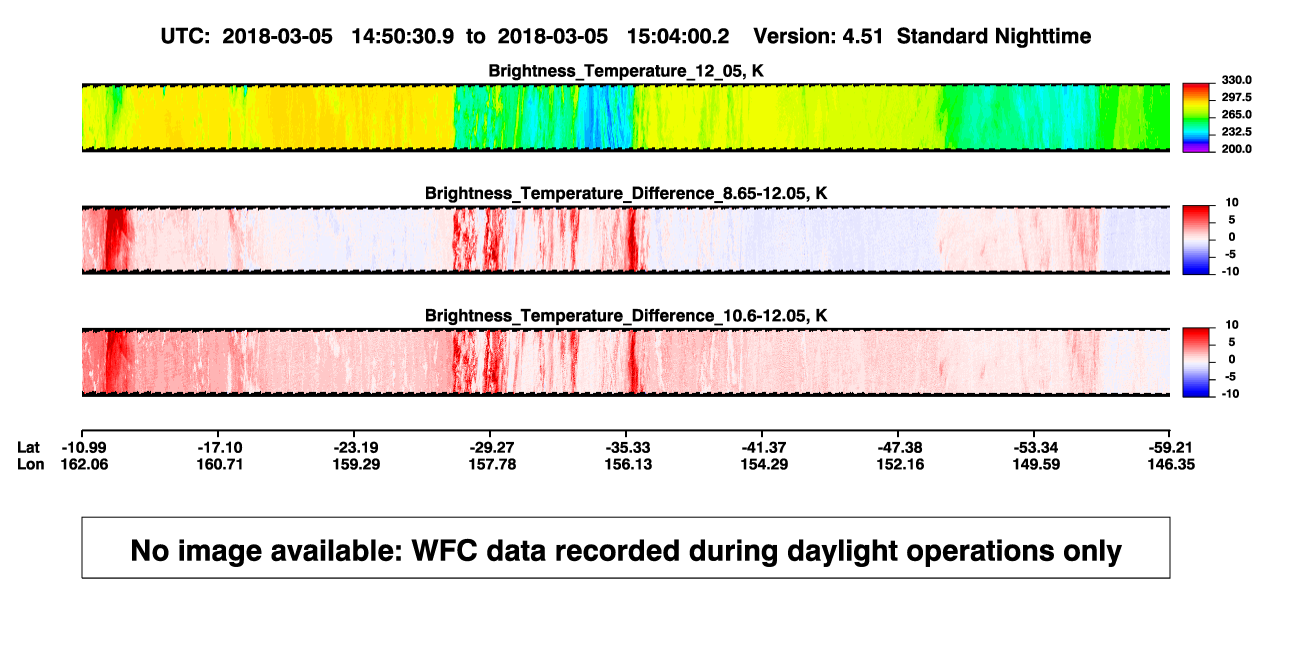Click the Brightness_Temperature_12_05 image strip

coord(625,117)
